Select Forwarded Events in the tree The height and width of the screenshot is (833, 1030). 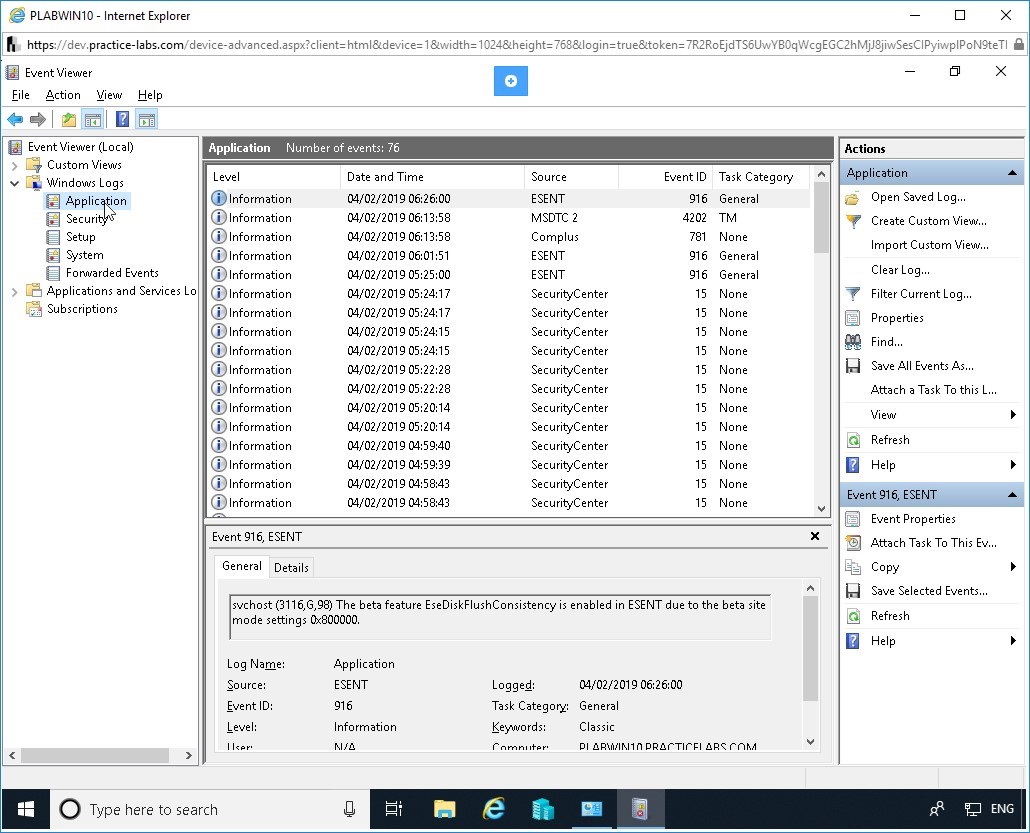(112, 273)
